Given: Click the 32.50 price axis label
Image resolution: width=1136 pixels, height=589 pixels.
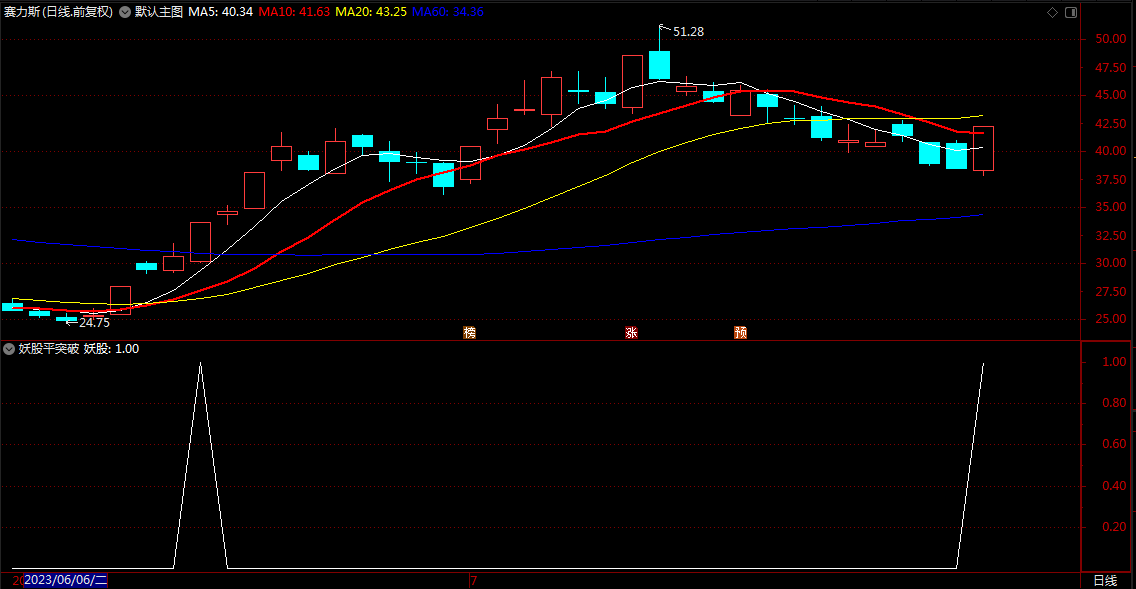Looking at the screenshot, I should point(1111,236).
